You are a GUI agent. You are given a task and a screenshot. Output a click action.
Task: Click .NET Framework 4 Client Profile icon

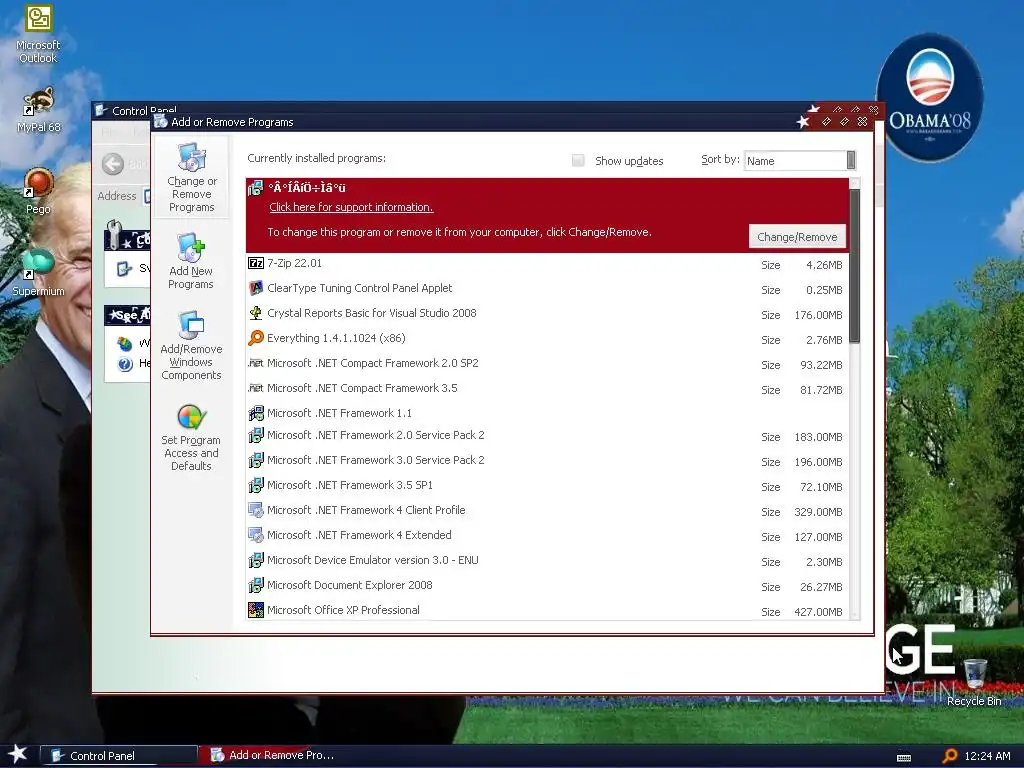pos(256,510)
